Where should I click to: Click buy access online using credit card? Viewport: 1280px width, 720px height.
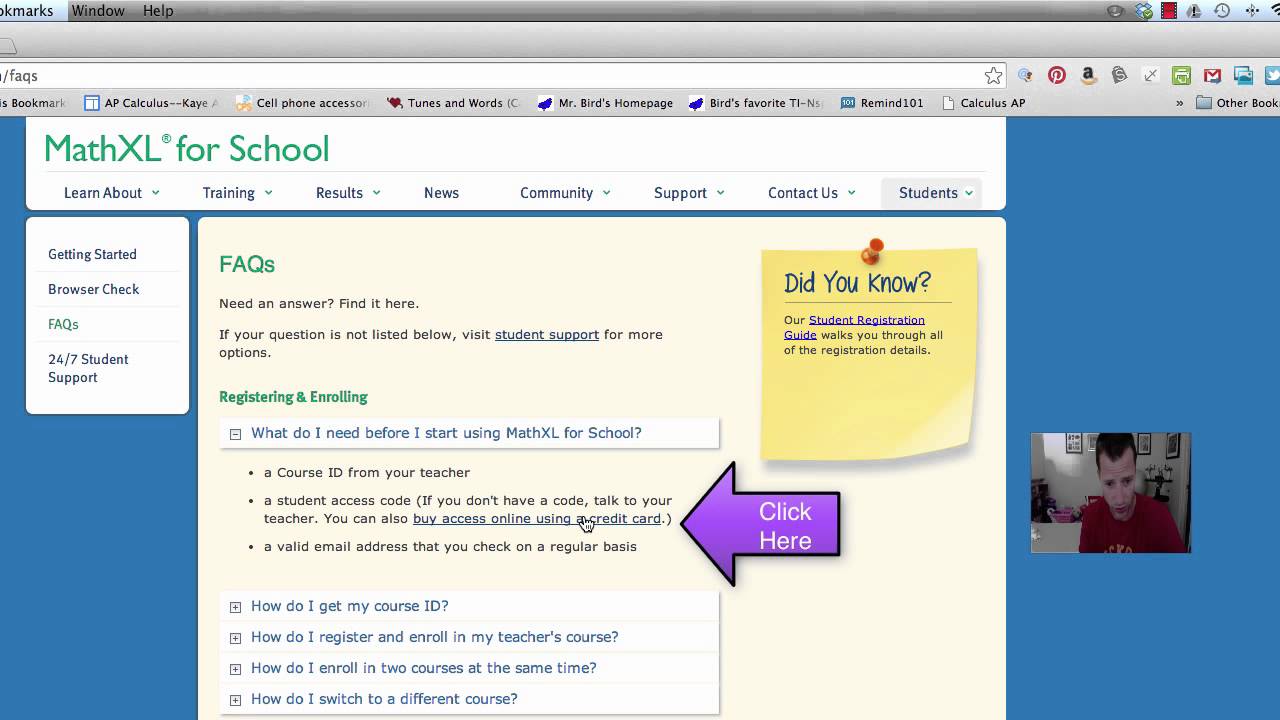click(537, 518)
